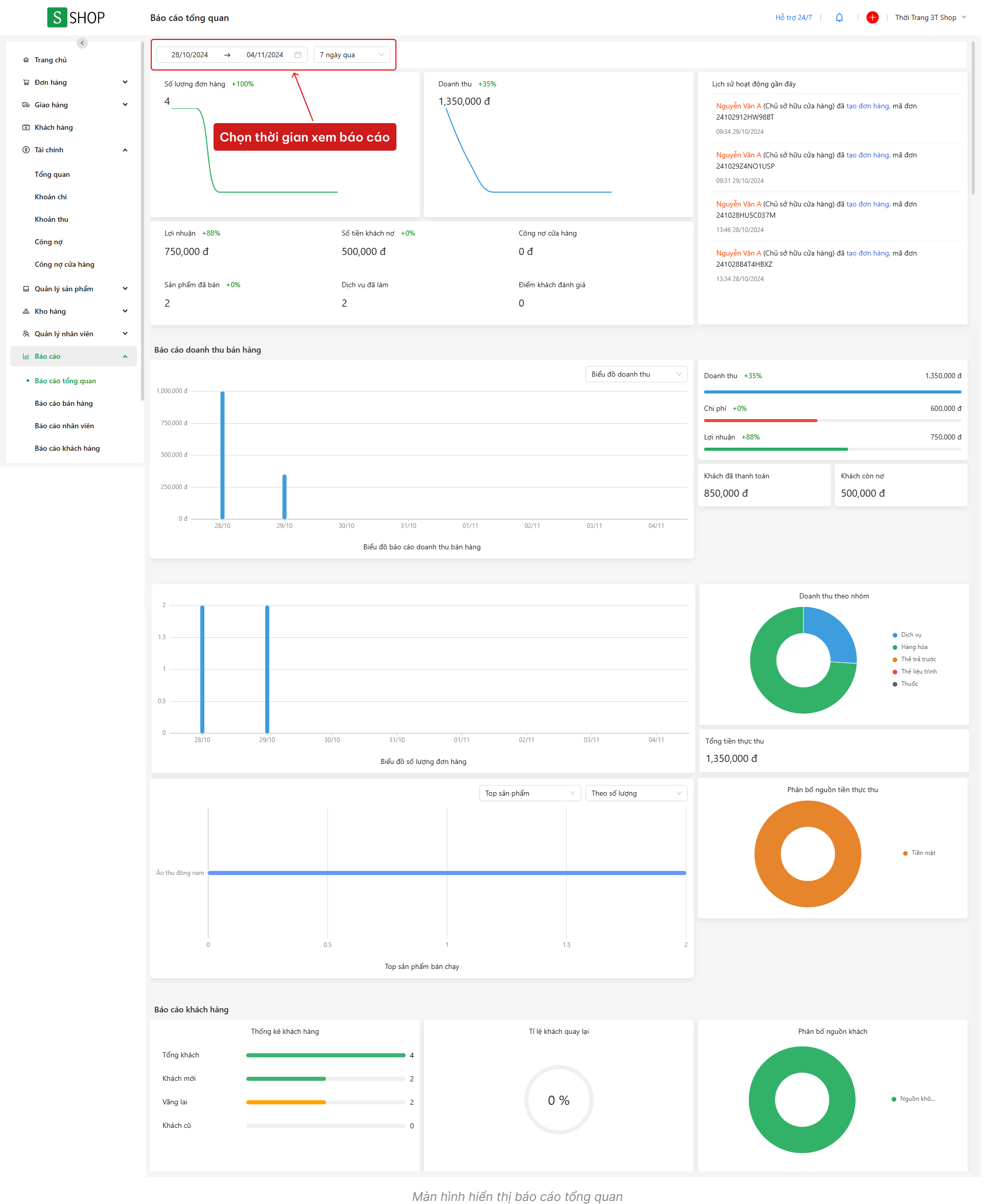Expand the Quản lý sản phẩm chevron
1008x1204 pixels.
pos(125,289)
